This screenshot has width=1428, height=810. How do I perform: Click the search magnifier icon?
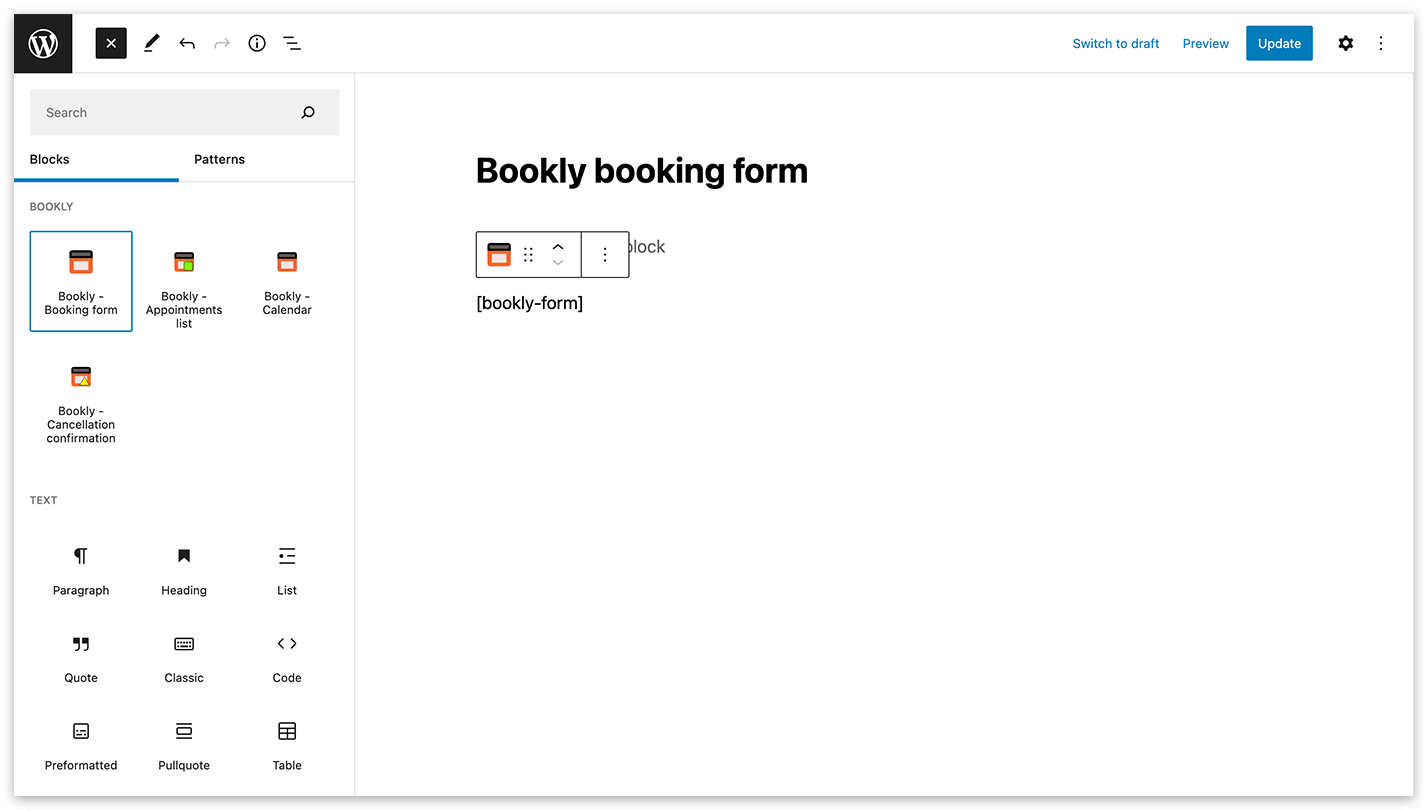click(x=308, y=112)
